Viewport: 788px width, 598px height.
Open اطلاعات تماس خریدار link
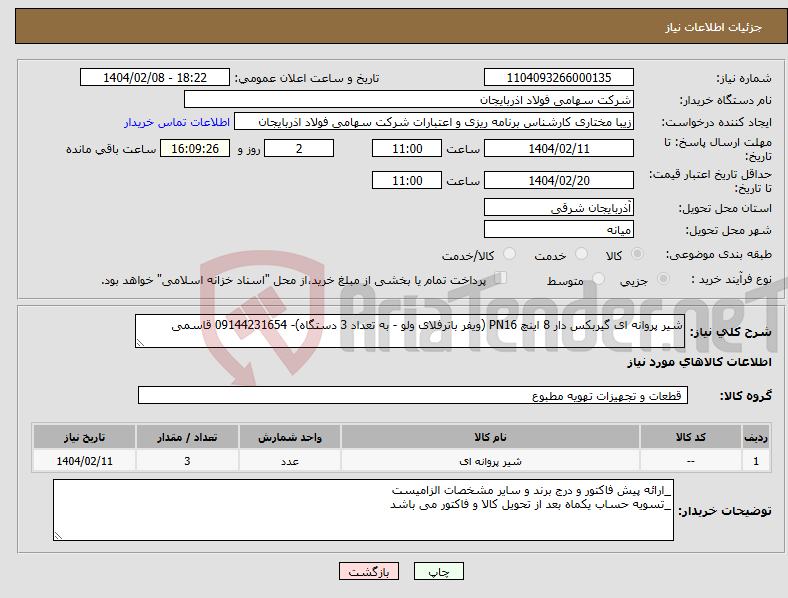tap(177, 122)
